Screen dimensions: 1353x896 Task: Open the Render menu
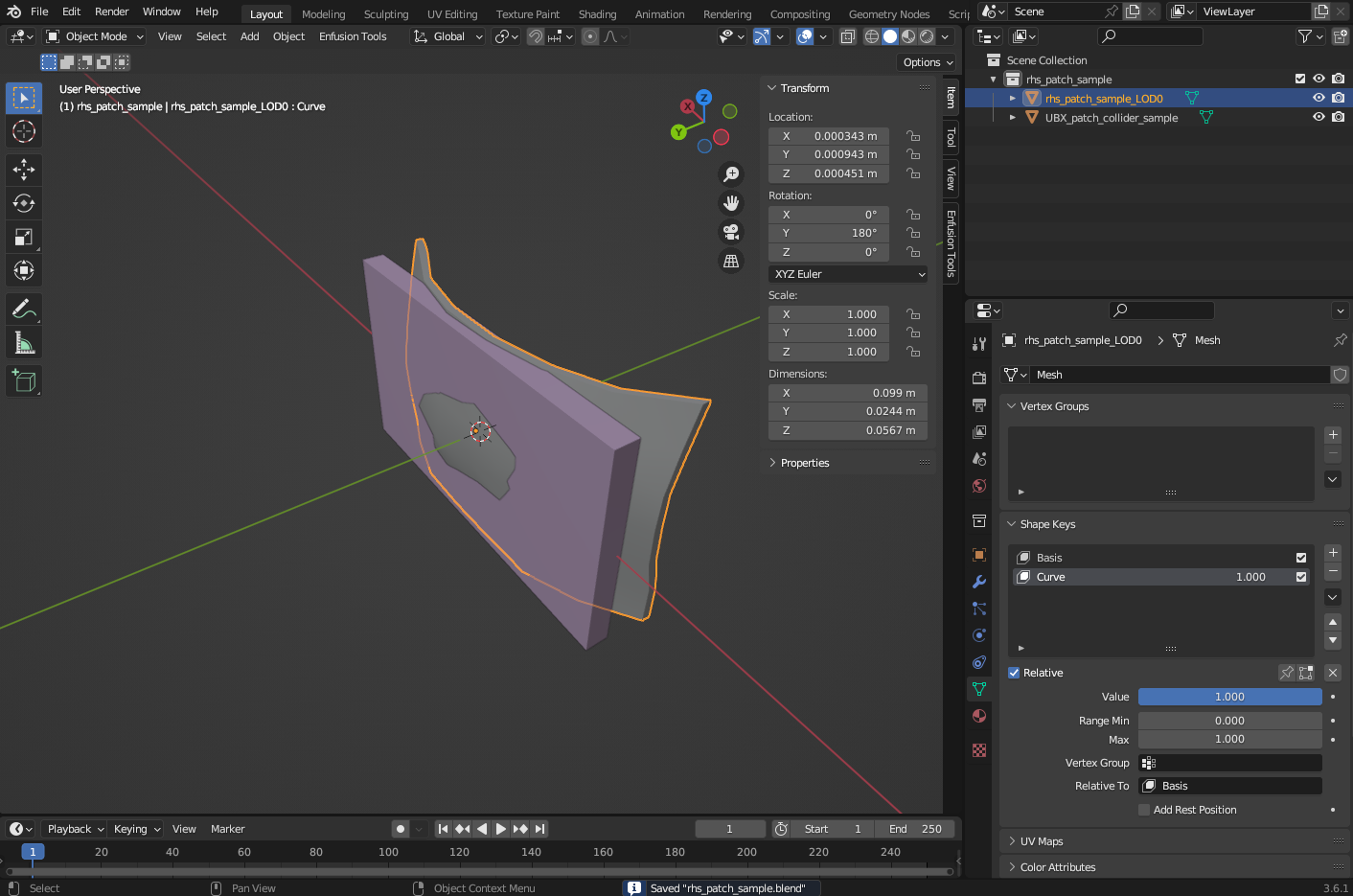pos(111,11)
